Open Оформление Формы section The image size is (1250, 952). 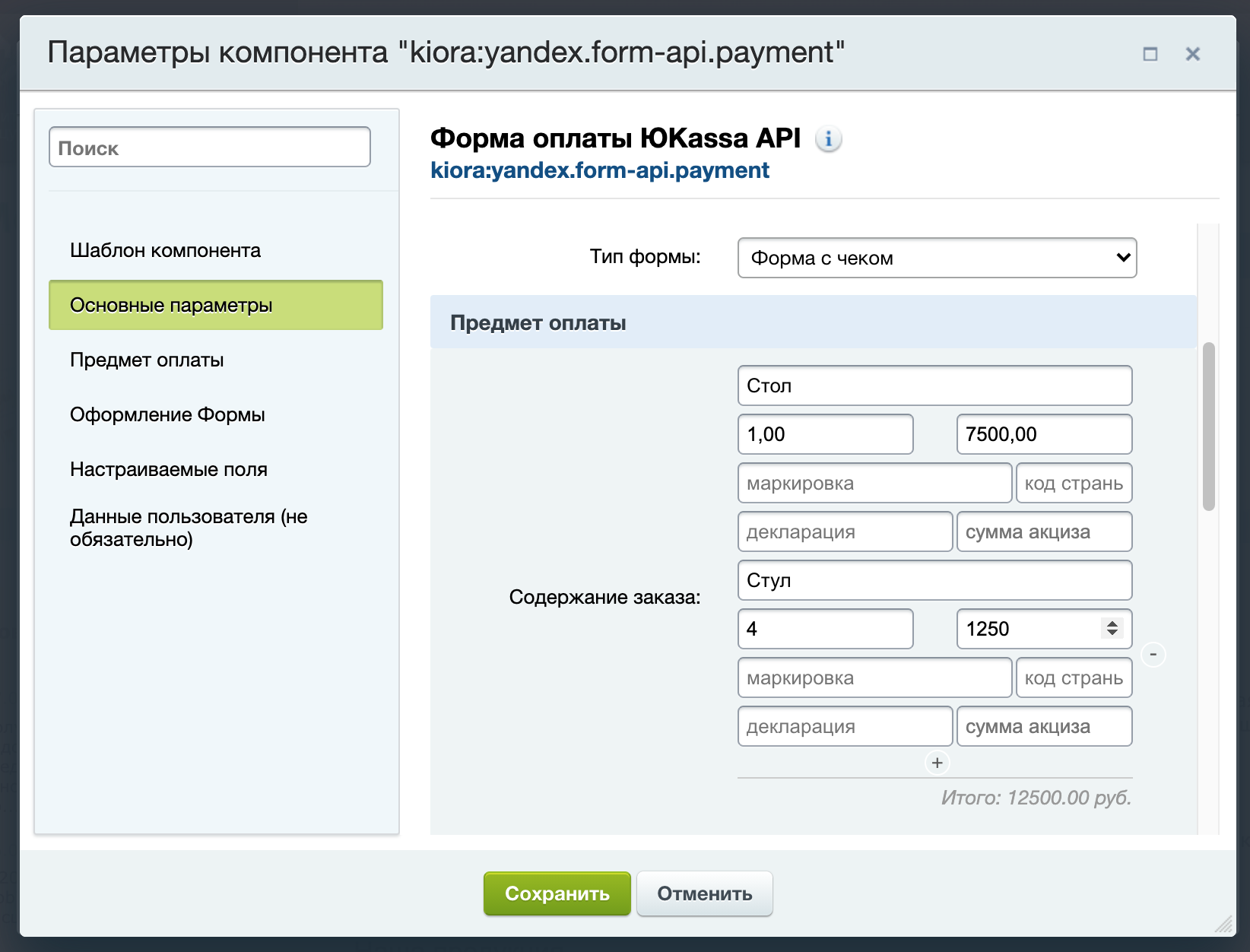(167, 414)
